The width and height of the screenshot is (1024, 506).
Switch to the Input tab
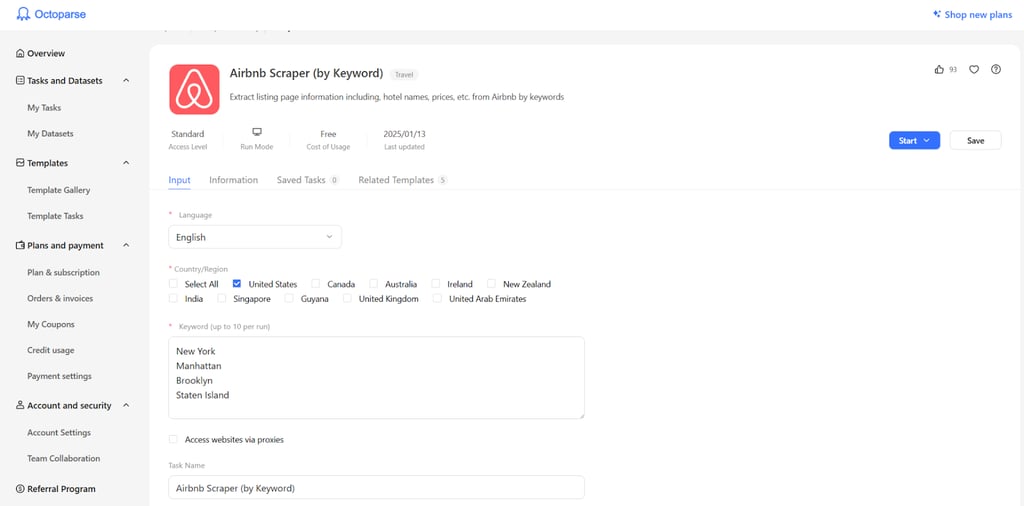pyautogui.click(x=180, y=180)
